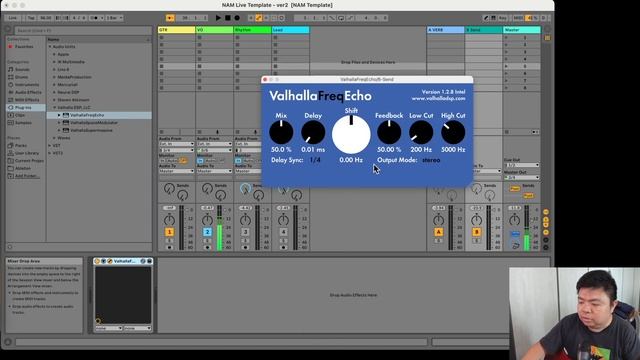Arm track 1 for recording
Screen dimensions: 640x360
point(169,247)
